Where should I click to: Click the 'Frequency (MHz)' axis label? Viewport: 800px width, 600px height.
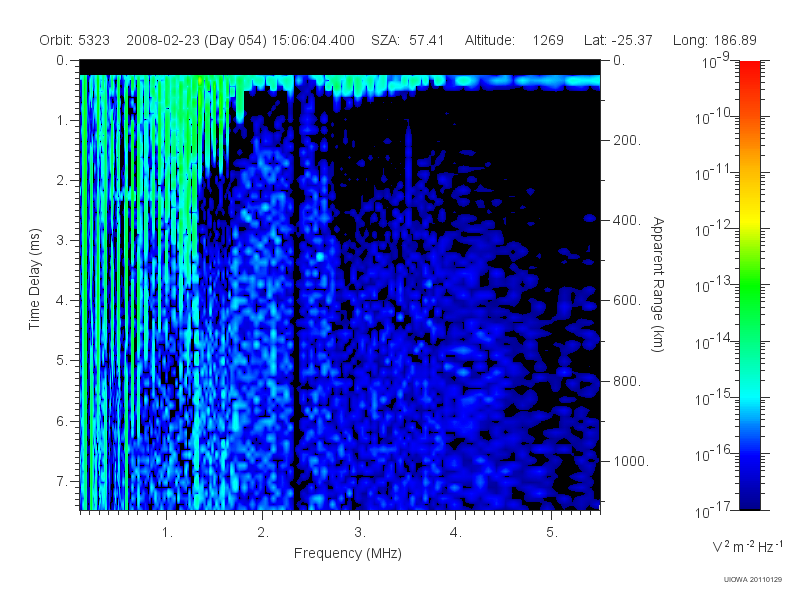pos(347,553)
